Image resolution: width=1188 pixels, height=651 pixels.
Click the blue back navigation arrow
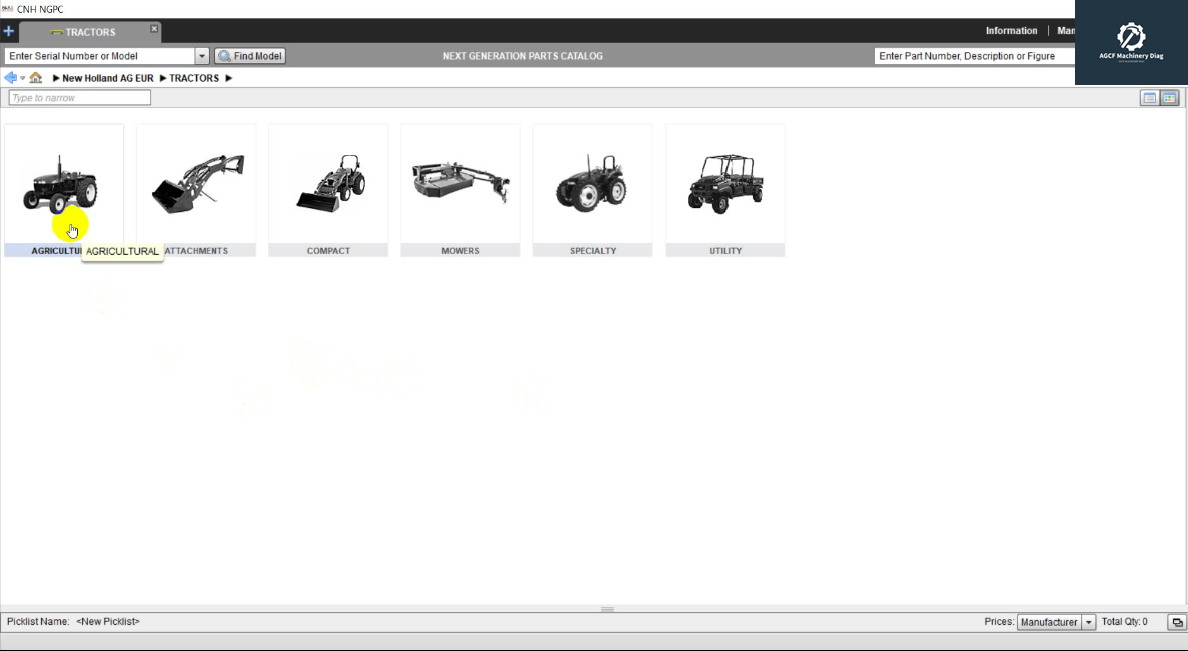click(10, 77)
